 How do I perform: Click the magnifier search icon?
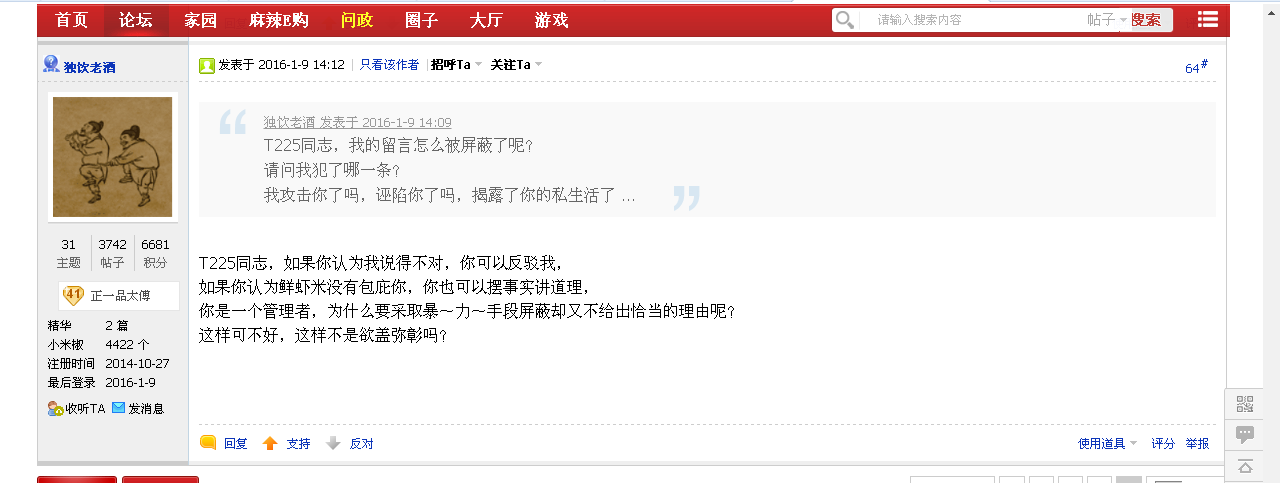(845, 20)
